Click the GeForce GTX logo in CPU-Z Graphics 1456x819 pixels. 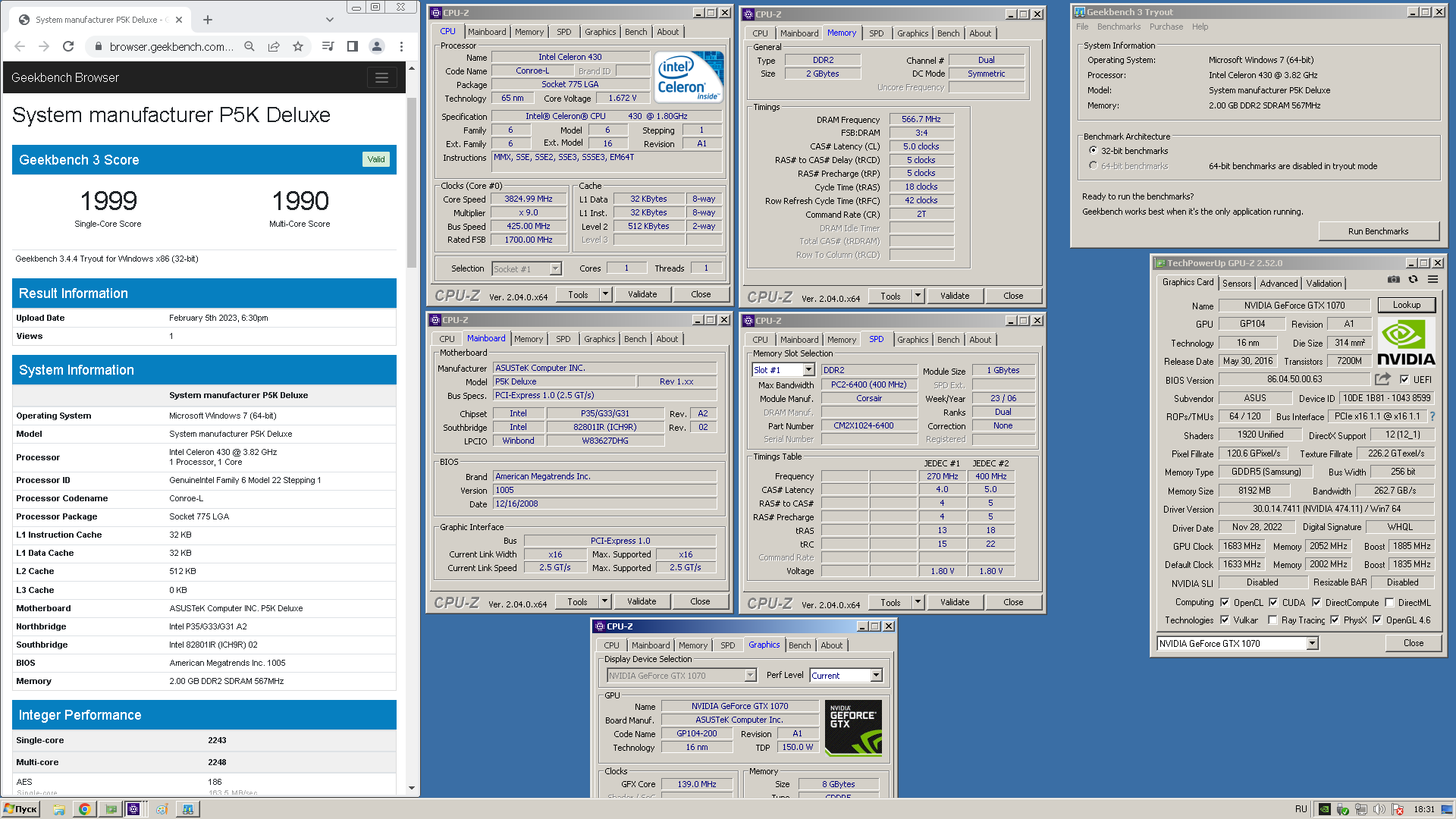pos(853,728)
